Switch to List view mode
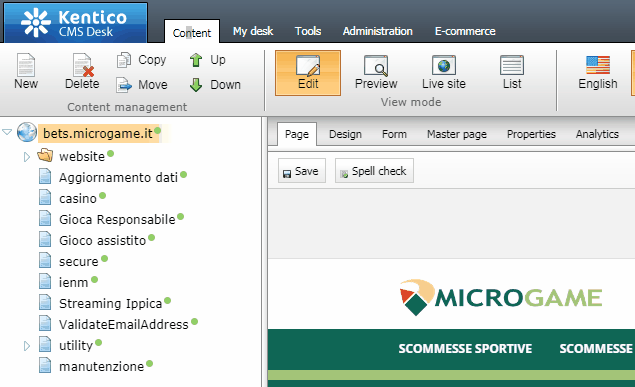635x387 pixels. click(512, 73)
